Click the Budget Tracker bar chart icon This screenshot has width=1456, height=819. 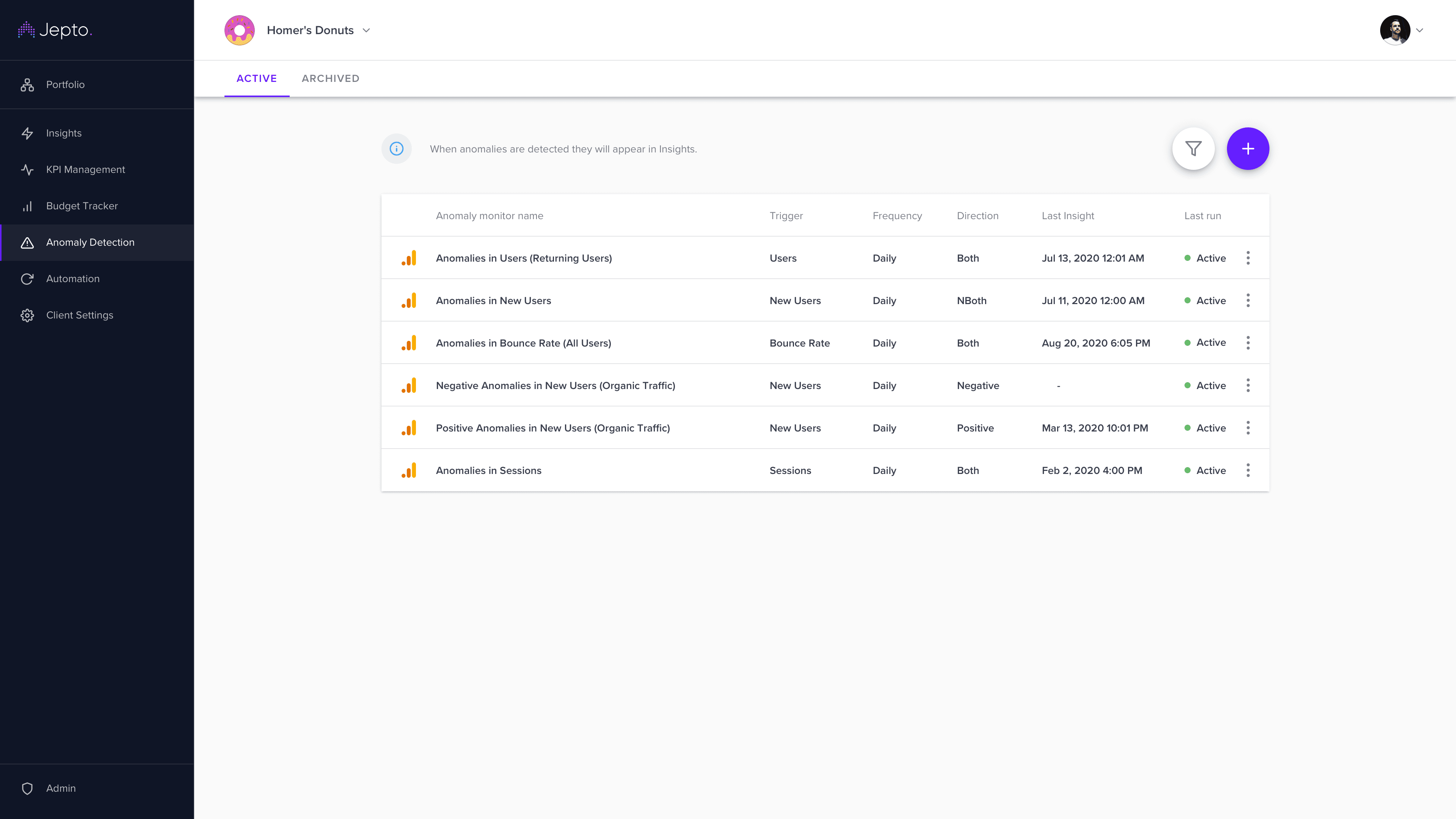pyautogui.click(x=27, y=206)
